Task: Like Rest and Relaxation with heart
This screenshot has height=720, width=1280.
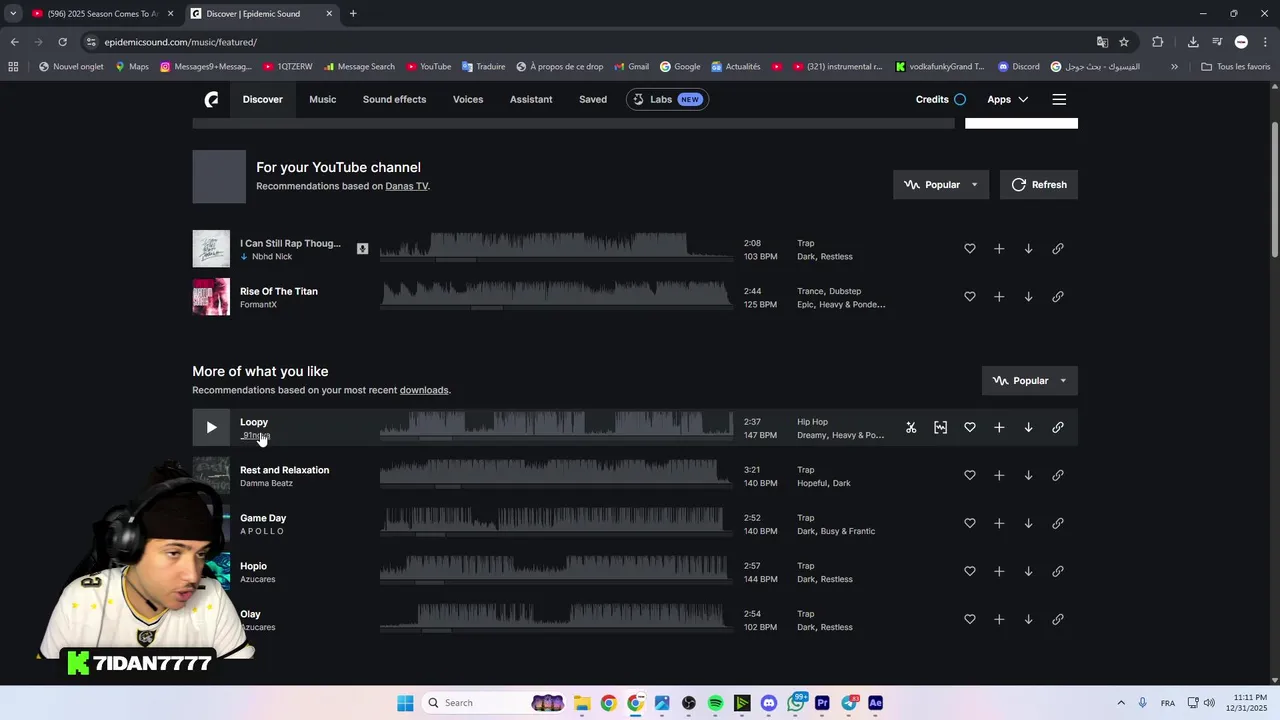Action: (x=970, y=476)
